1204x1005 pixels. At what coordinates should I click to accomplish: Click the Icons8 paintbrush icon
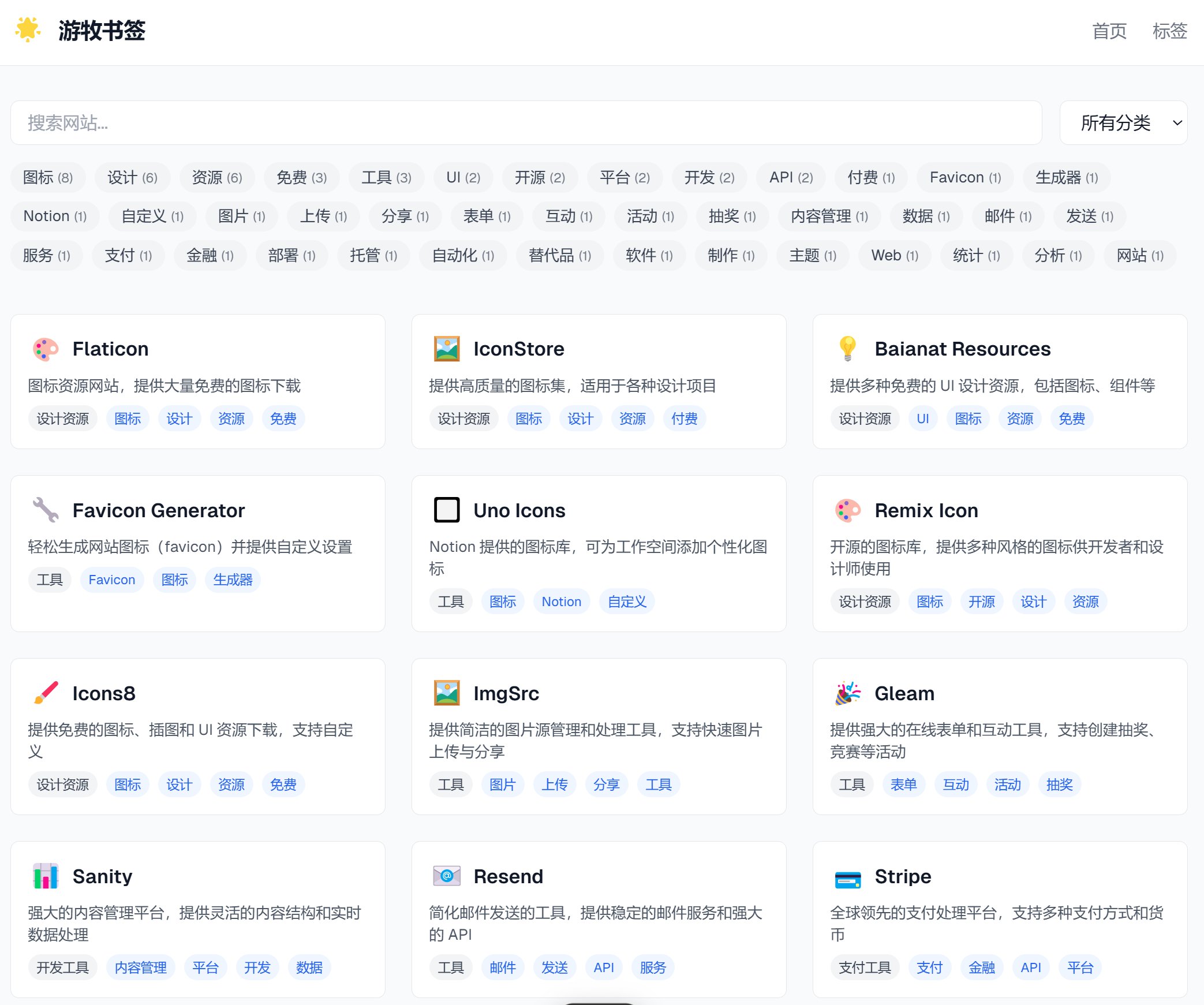click(46, 693)
